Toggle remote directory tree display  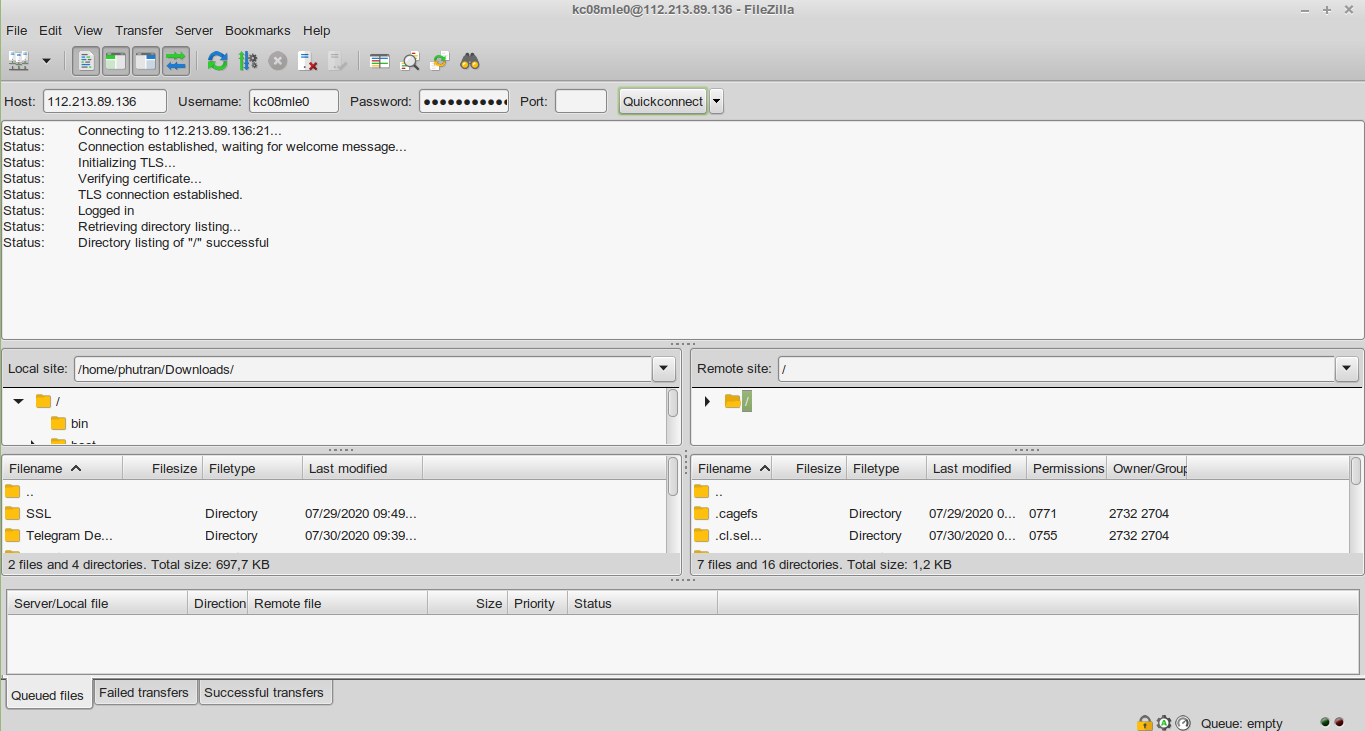[146, 61]
